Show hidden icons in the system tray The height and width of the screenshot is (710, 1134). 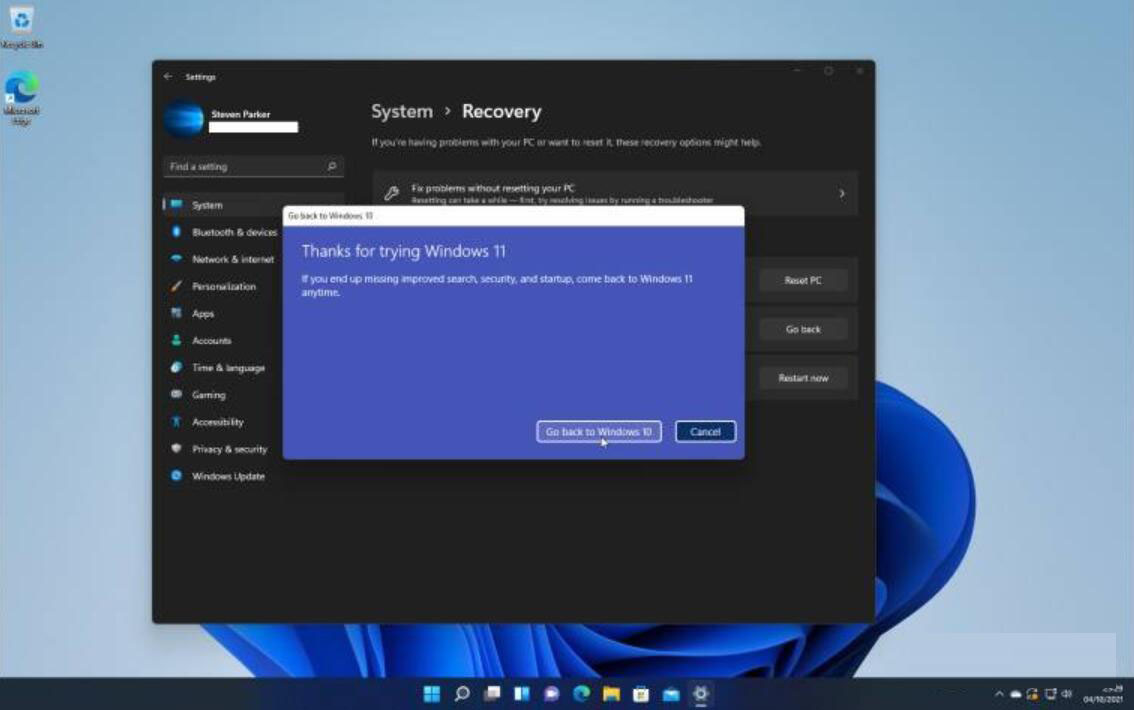tap(999, 693)
